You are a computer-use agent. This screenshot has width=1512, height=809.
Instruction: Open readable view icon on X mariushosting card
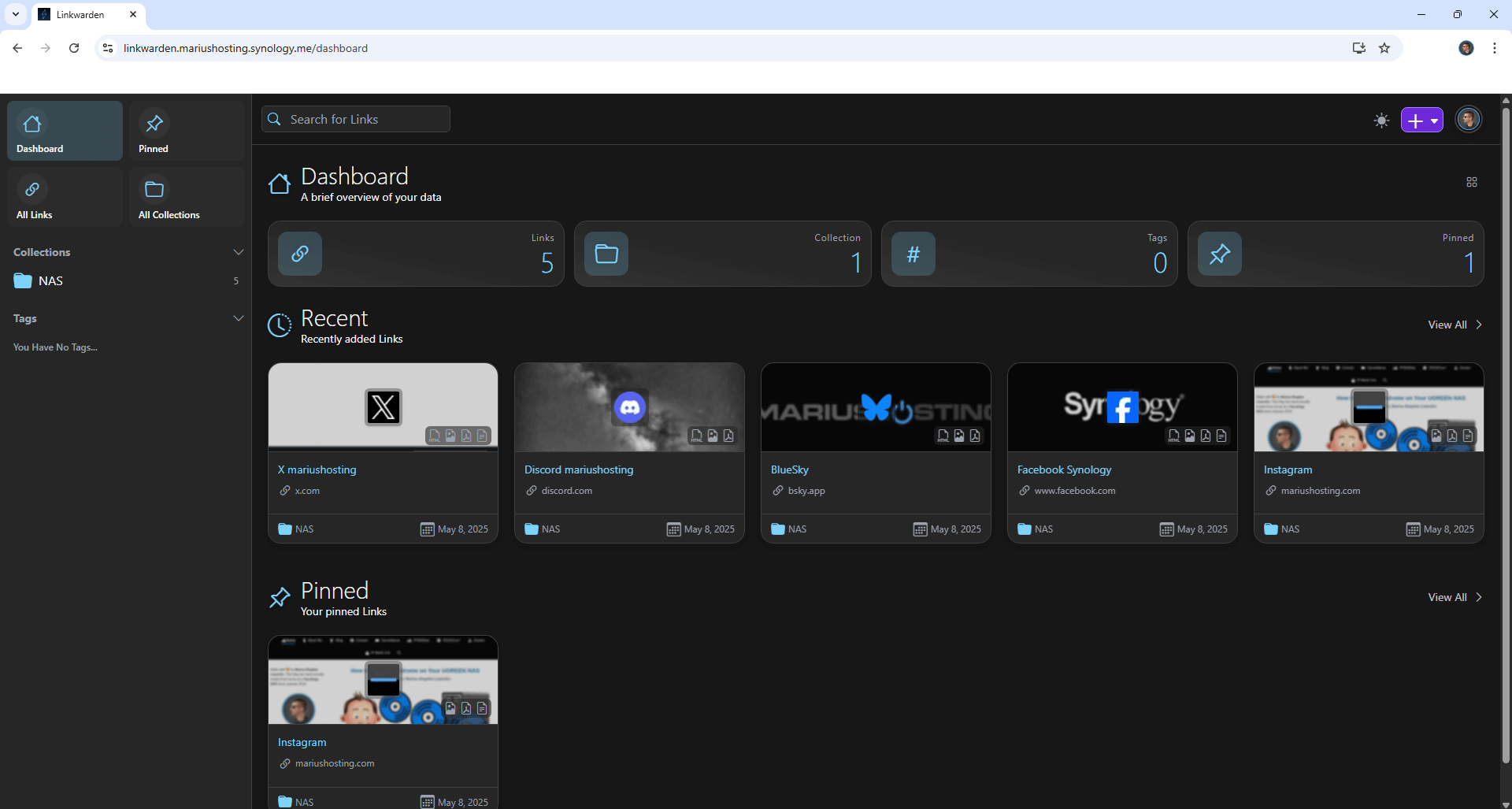482,436
